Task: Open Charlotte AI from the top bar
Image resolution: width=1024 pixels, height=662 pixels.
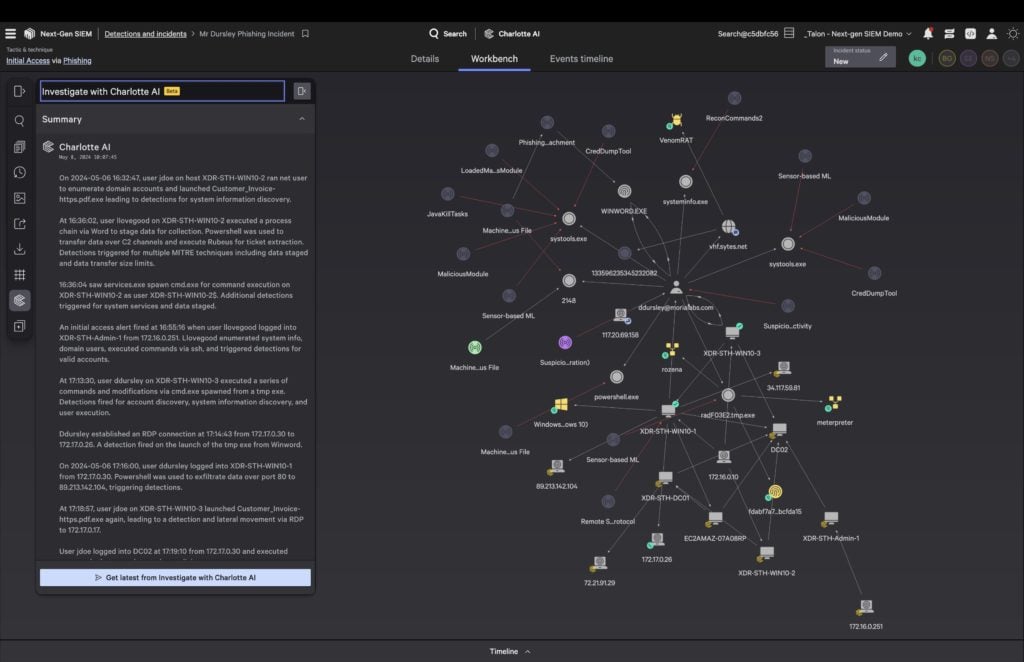Action: coord(512,33)
